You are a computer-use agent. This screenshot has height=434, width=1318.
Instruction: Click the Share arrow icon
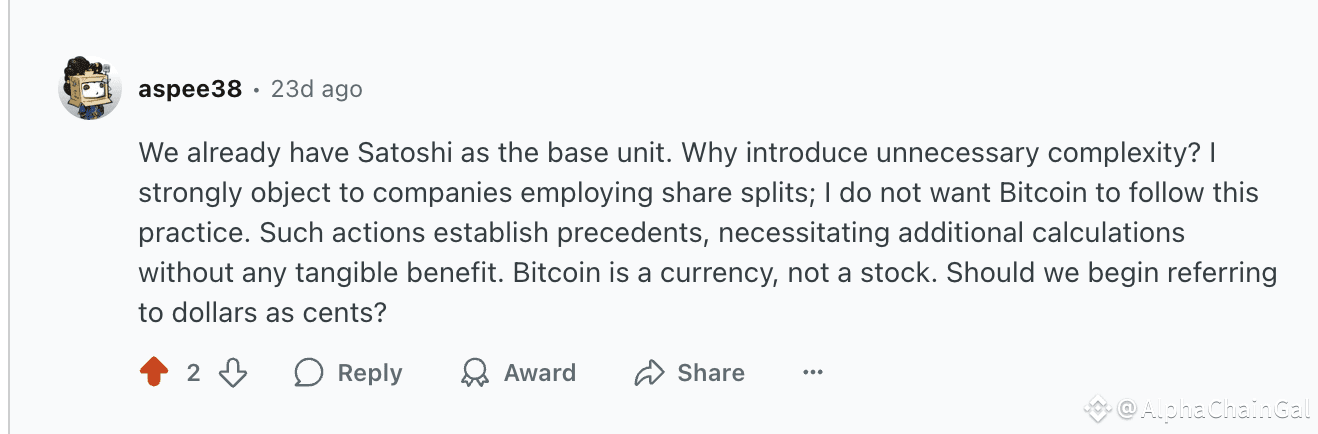click(x=650, y=373)
